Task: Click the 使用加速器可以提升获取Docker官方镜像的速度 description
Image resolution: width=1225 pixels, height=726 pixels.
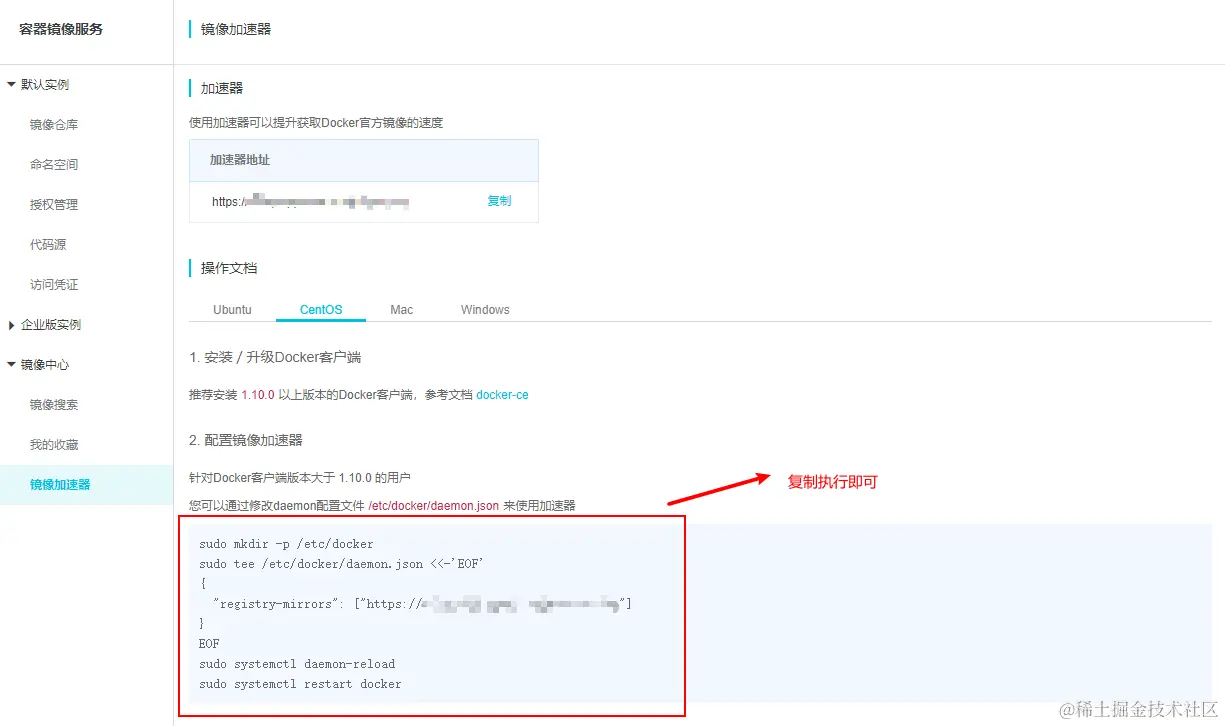Action: click(x=316, y=123)
